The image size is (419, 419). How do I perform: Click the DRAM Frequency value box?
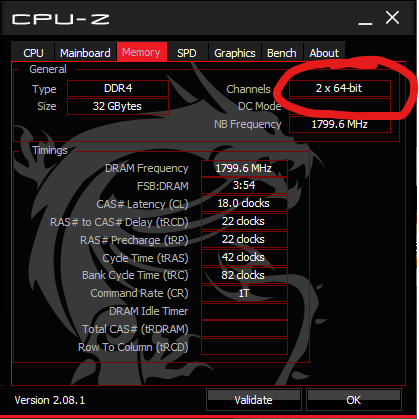click(x=244, y=168)
